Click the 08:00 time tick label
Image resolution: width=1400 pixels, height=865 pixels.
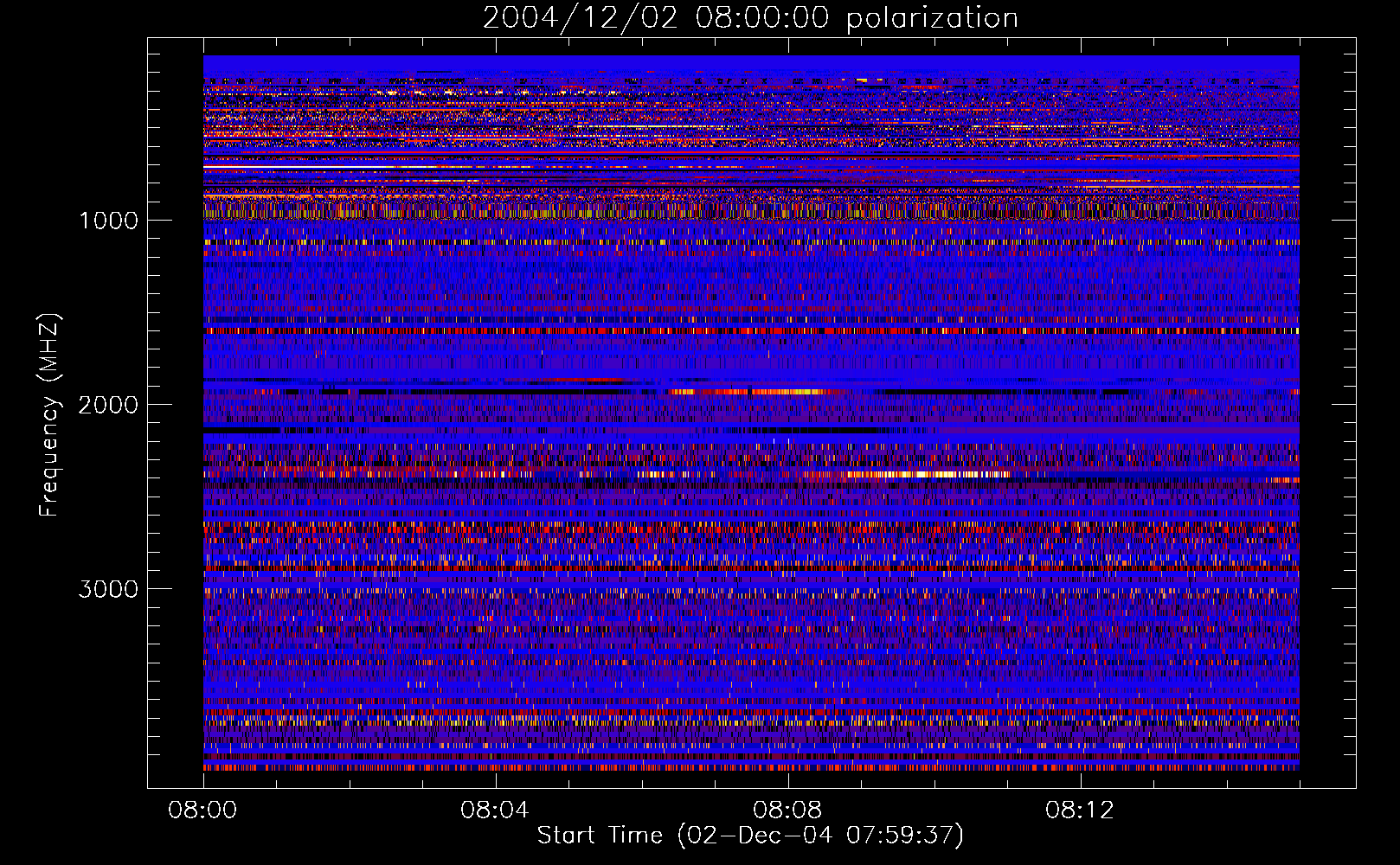point(202,811)
